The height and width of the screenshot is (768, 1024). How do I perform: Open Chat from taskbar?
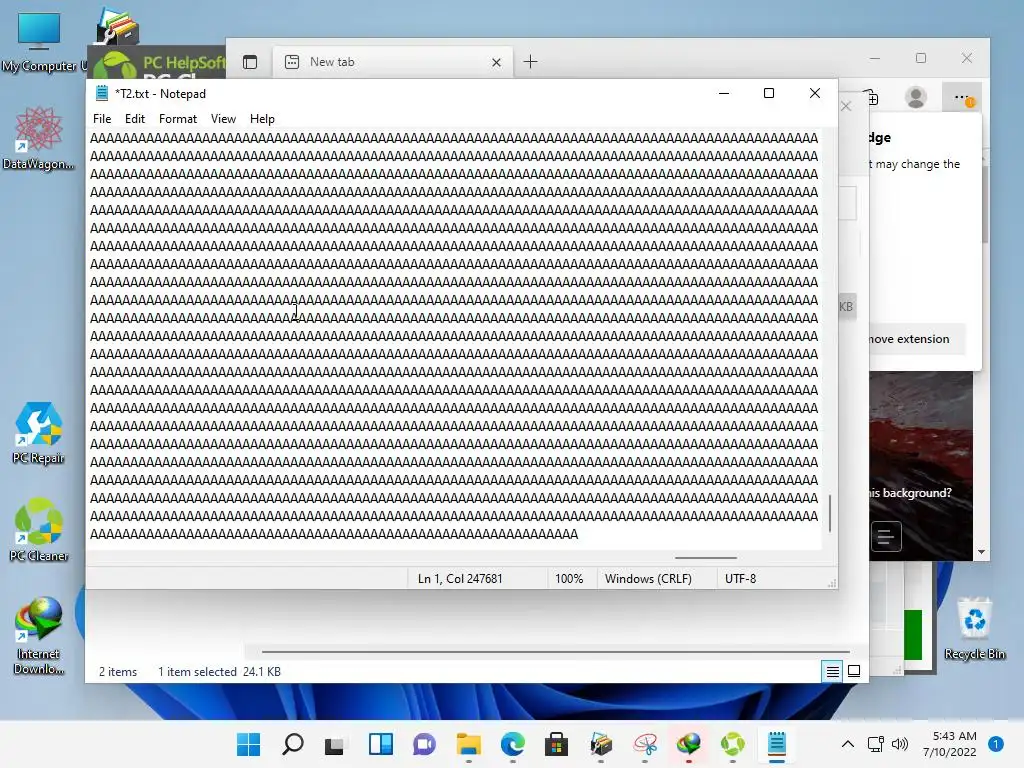point(424,744)
